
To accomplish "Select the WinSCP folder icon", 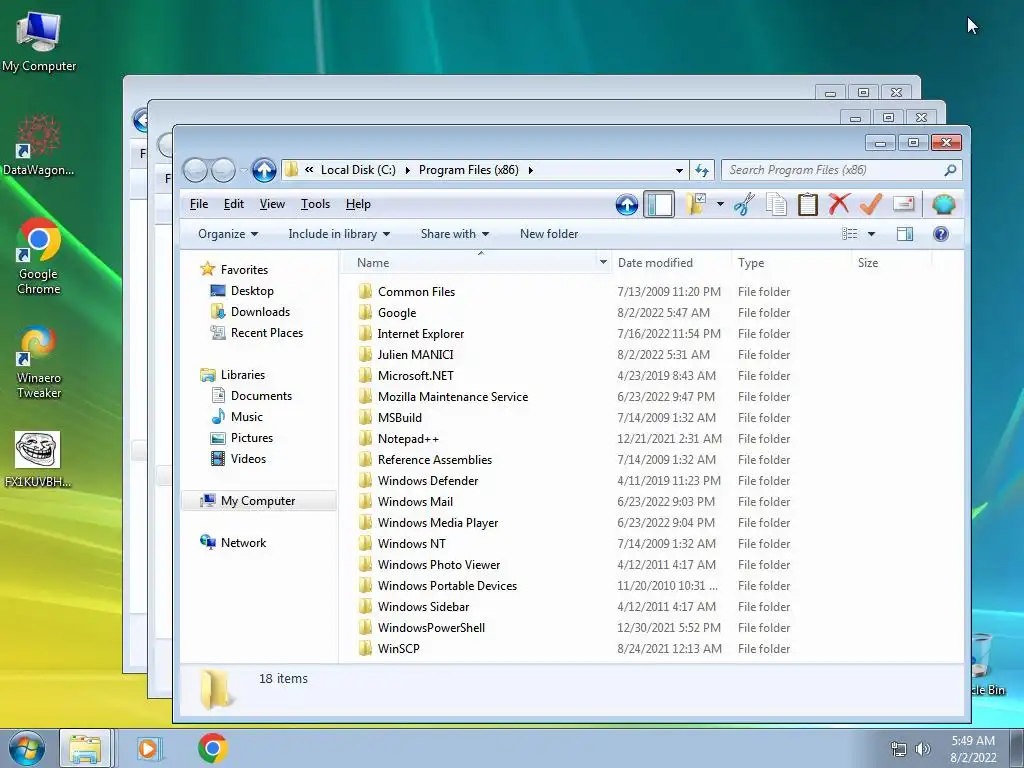I will click(x=366, y=648).
